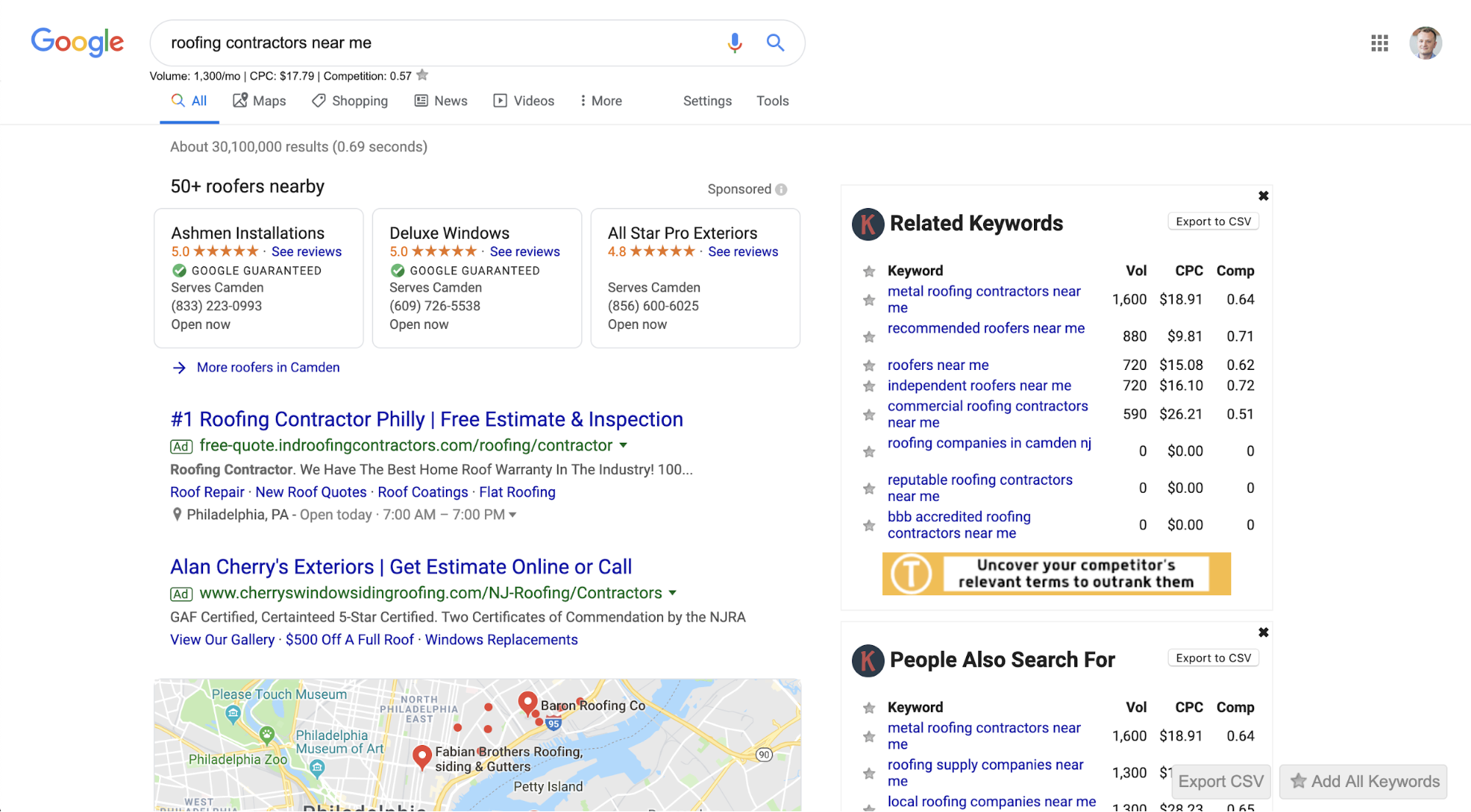1471x812 pixels.
Task: Switch to the All results tab
Action: pos(189,101)
